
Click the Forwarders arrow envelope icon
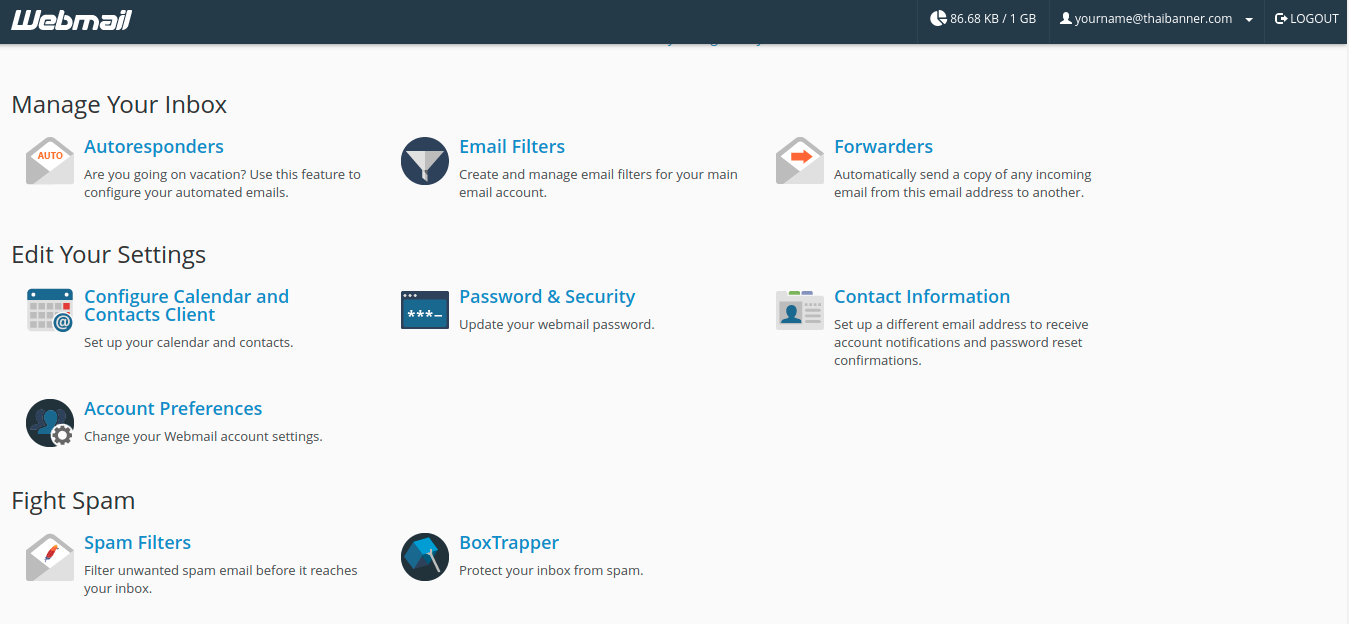click(x=800, y=161)
